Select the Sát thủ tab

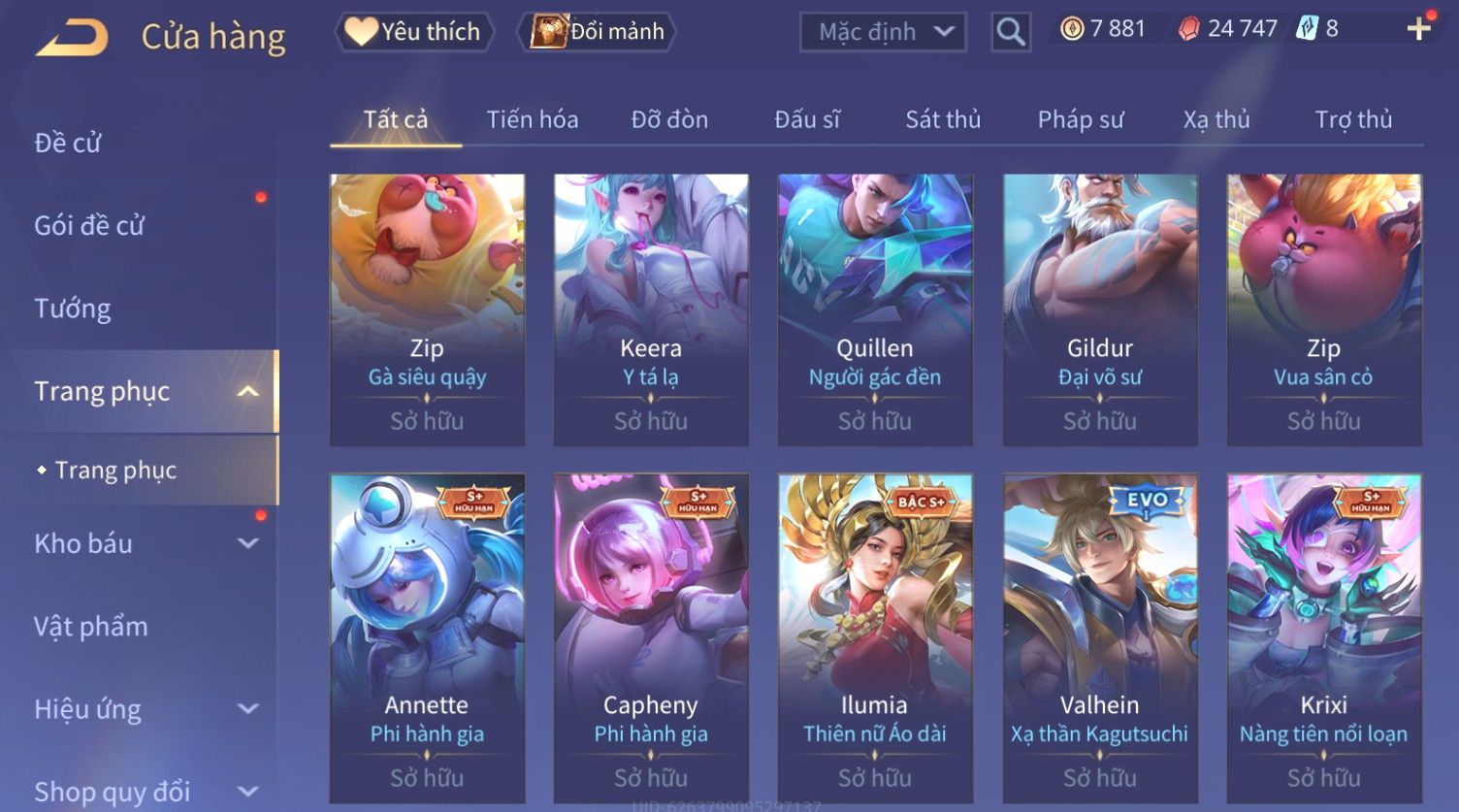(943, 119)
